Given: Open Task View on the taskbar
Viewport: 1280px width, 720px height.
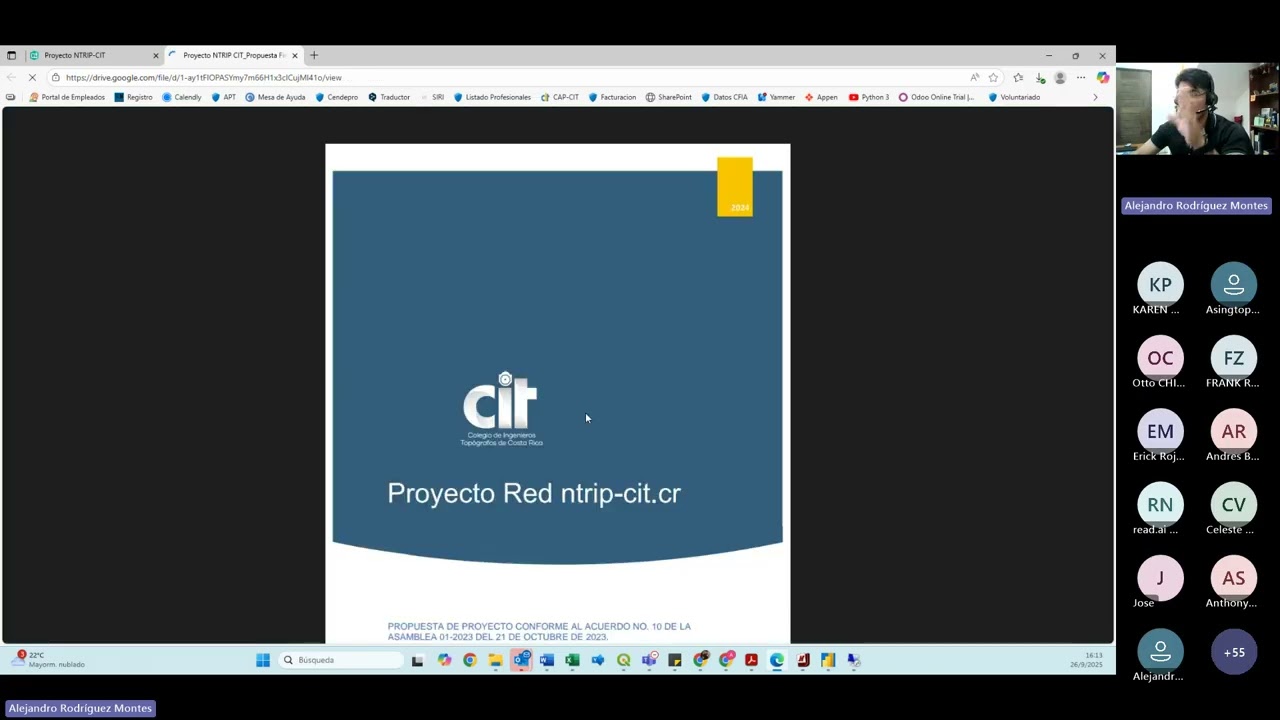Looking at the screenshot, I should pos(417,660).
